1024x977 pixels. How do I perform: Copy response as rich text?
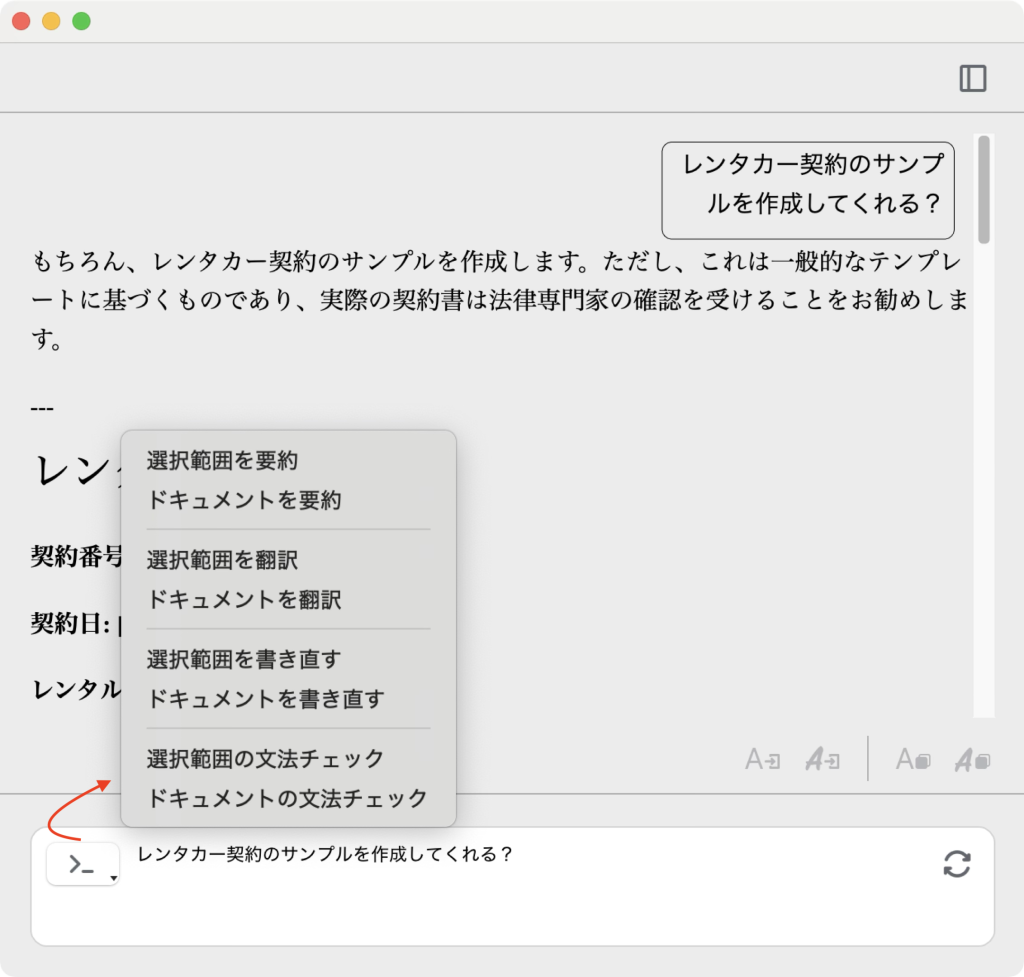tap(971, 760)
